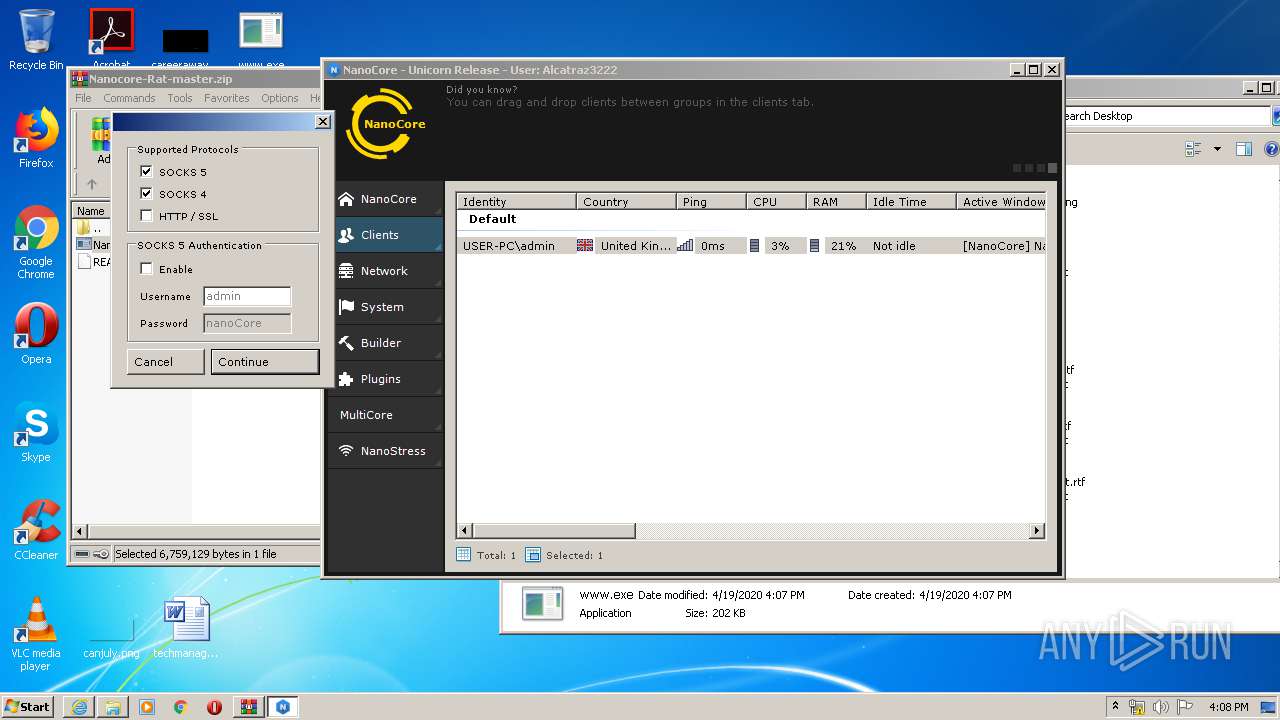Click the 21% RAM usage cell
The width and height of the screenshot is (1280, 720).
pyautogui.click(x=843, y=246)
